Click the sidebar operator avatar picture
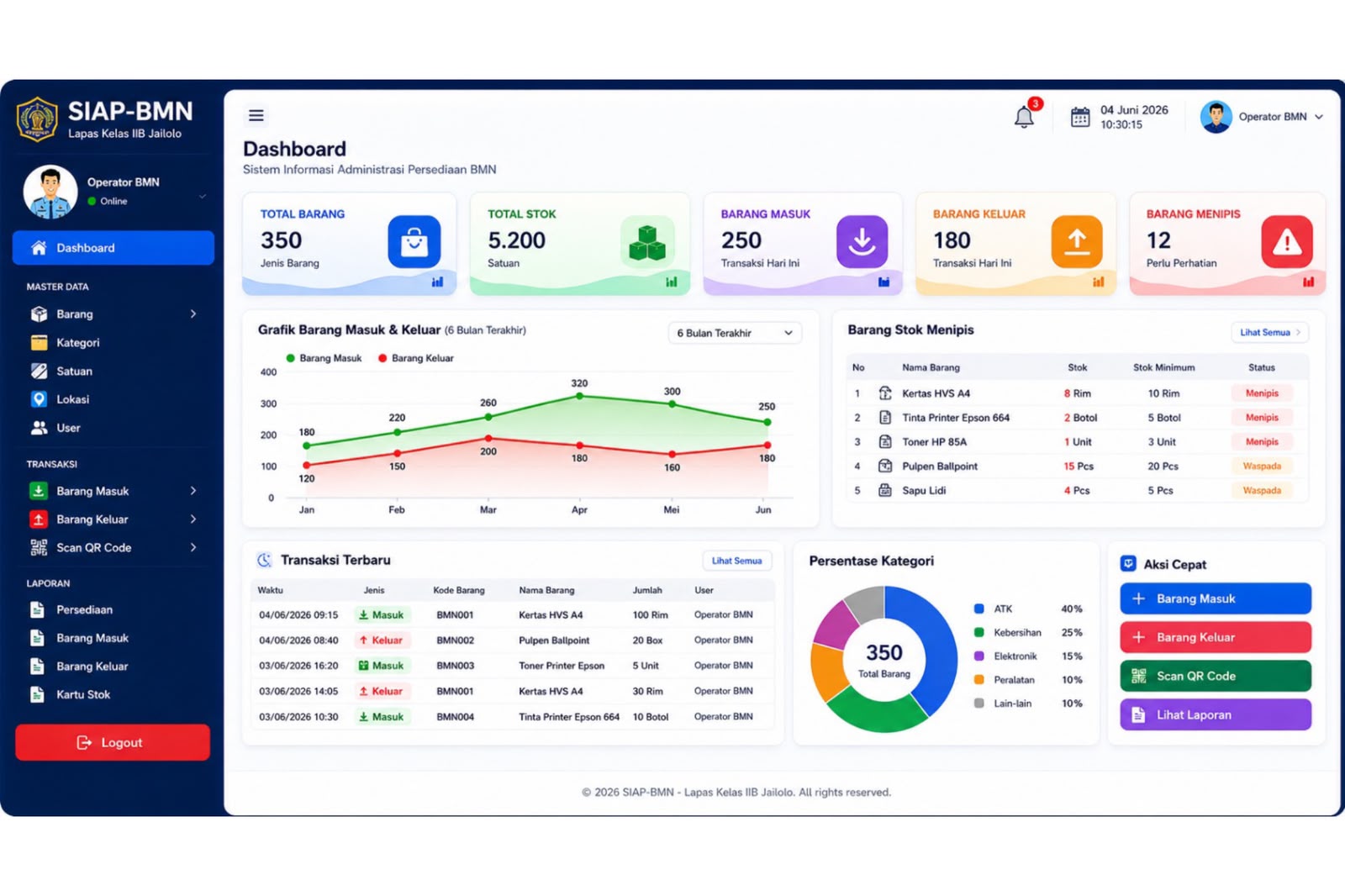This screenshot has width=1345, height=896. click(x=50, y=192)
